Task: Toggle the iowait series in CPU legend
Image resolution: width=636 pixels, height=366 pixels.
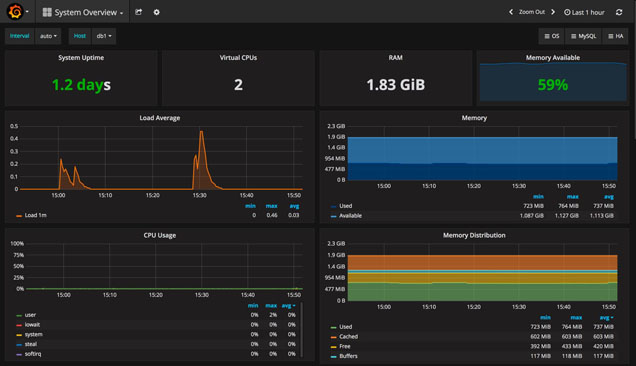Action: tap(32, 325)
